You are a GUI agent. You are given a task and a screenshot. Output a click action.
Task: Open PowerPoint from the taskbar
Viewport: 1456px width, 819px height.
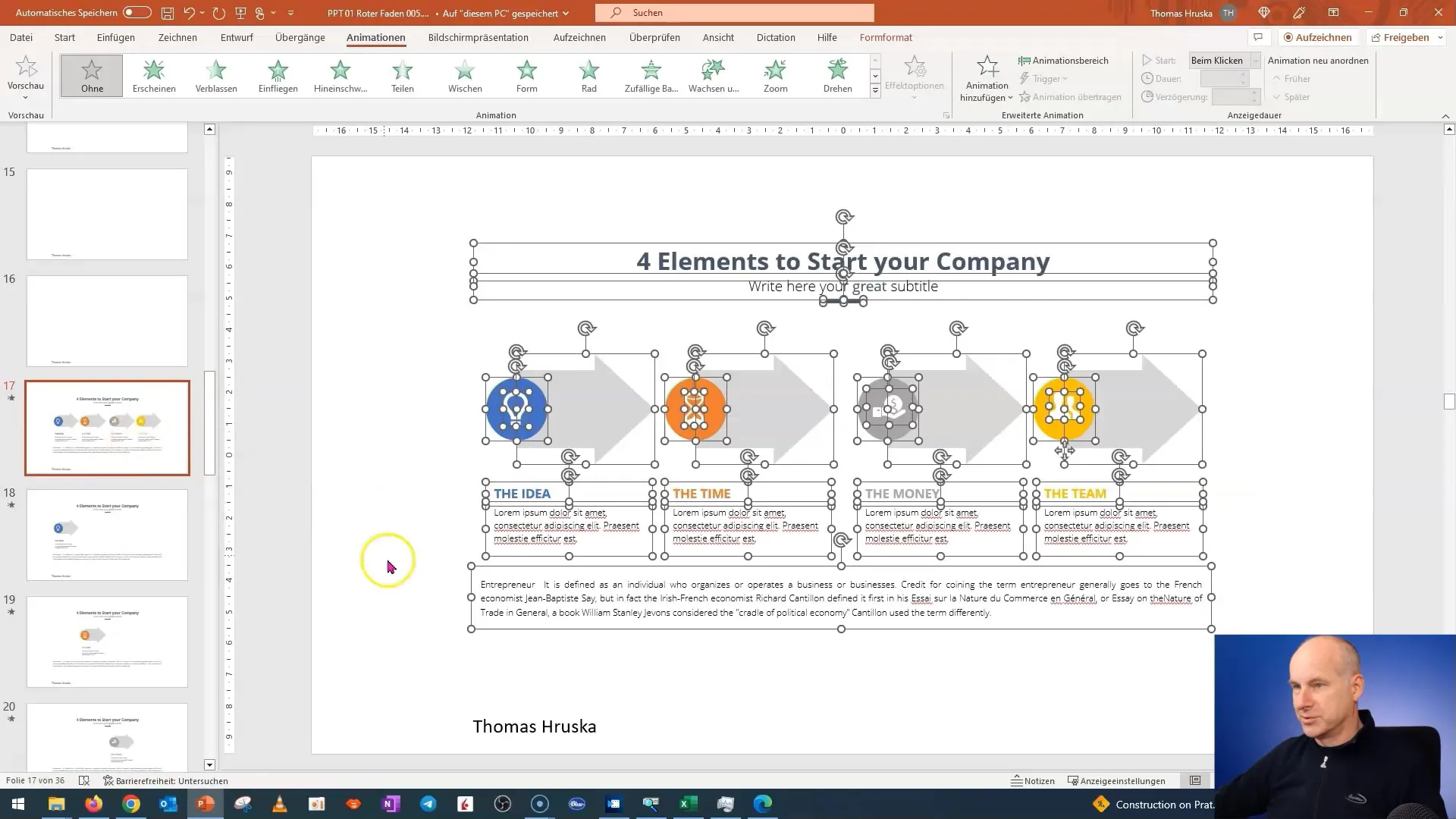pos(206,804)
